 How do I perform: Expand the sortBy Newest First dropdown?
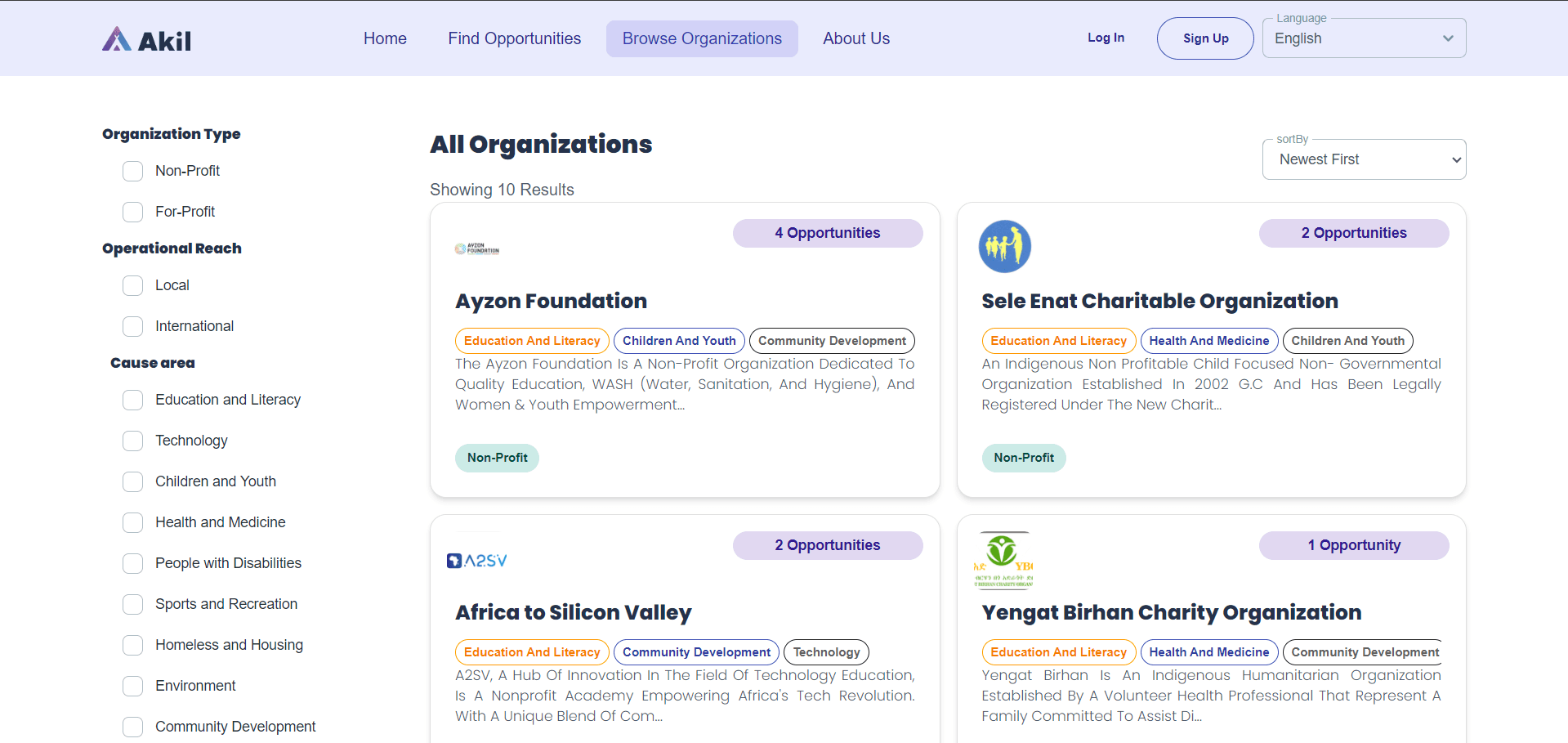pyautogui.click(x=1364, y=159)
